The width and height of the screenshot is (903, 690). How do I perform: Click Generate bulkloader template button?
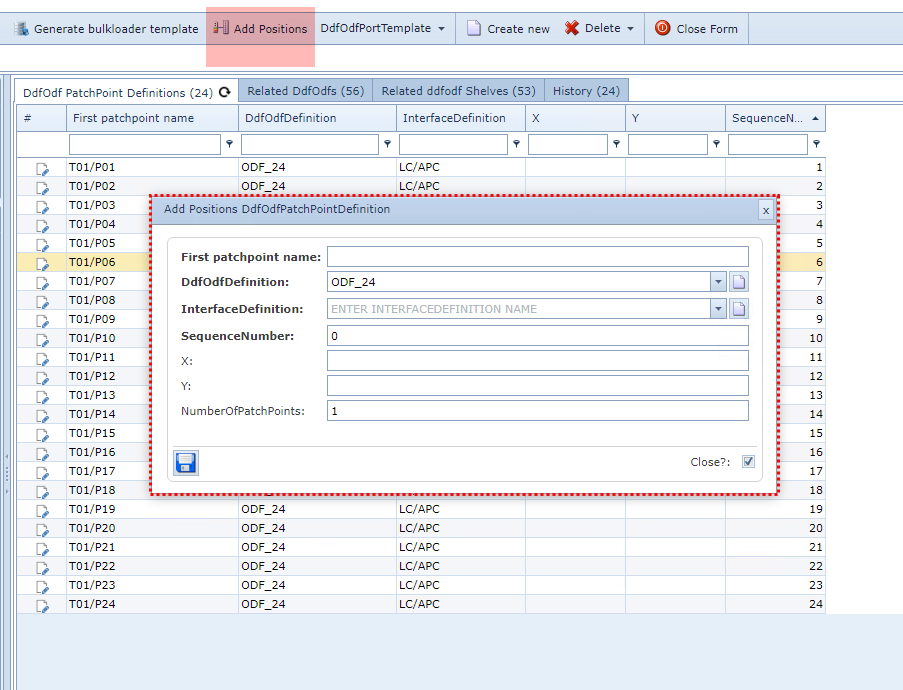(106, 29)
